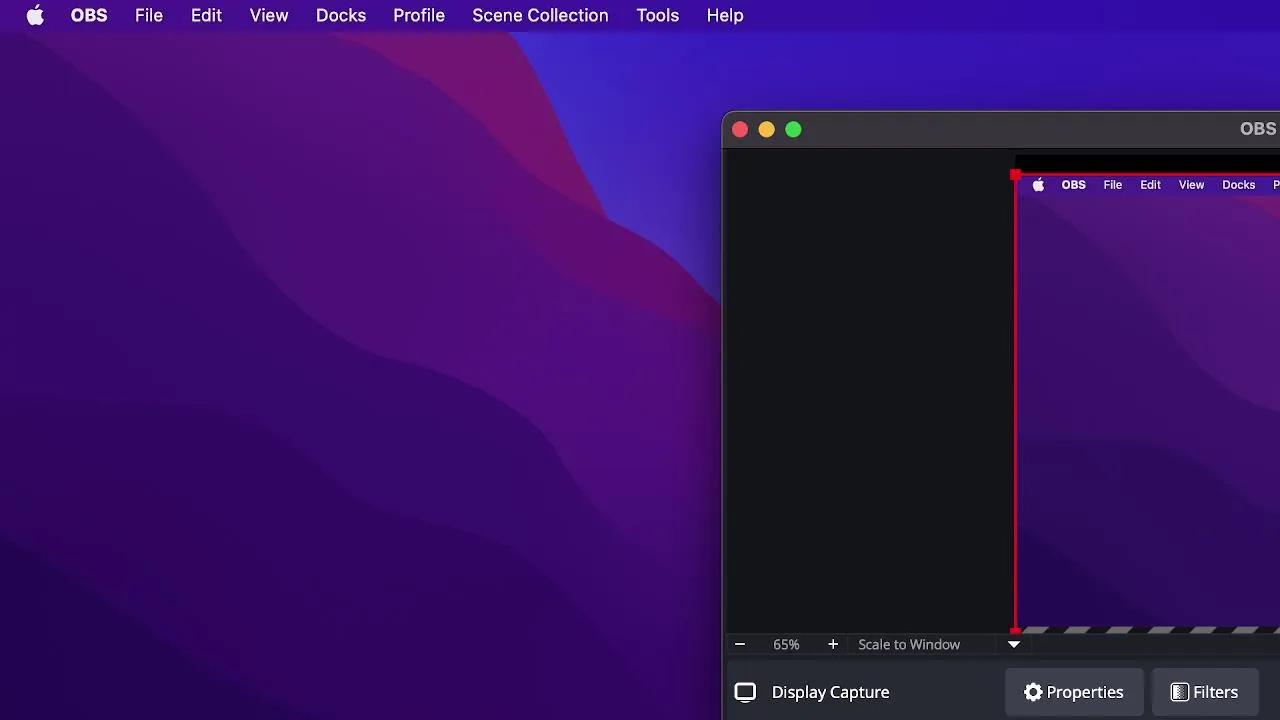Open the Edit menu
1280x720 pixels.
[206, 15]
